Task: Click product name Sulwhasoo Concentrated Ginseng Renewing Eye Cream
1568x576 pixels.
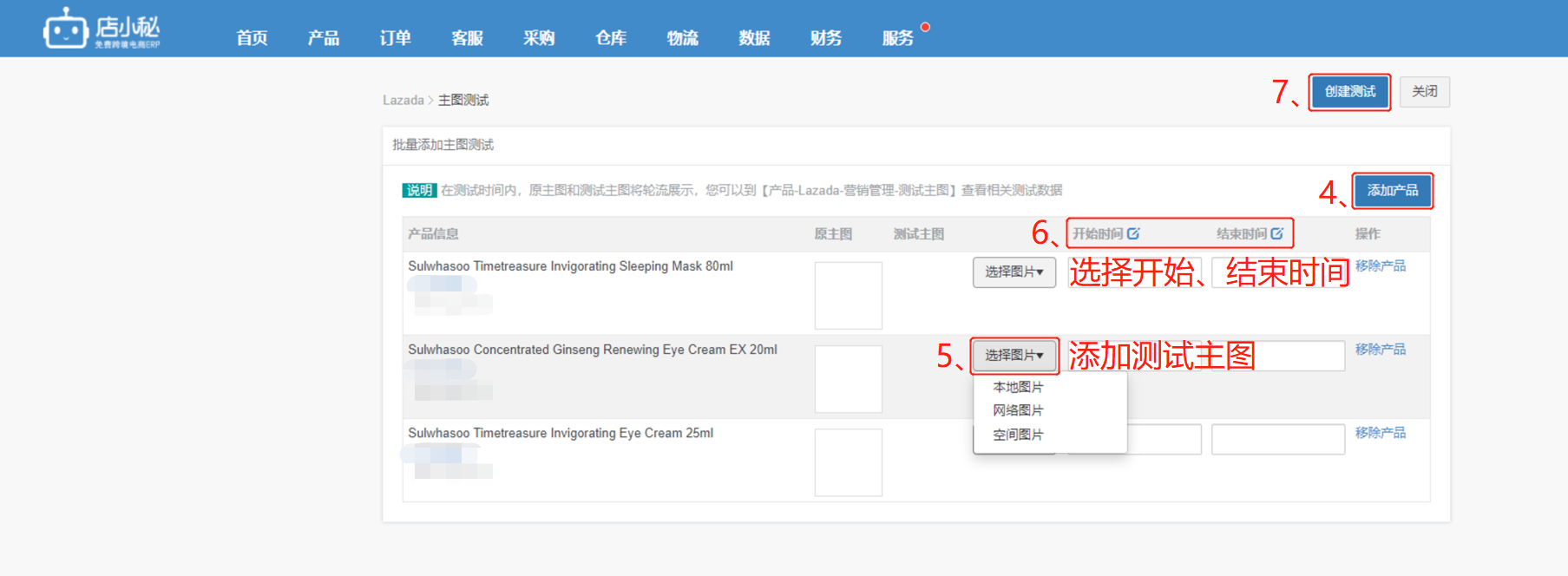Action: 593,350
